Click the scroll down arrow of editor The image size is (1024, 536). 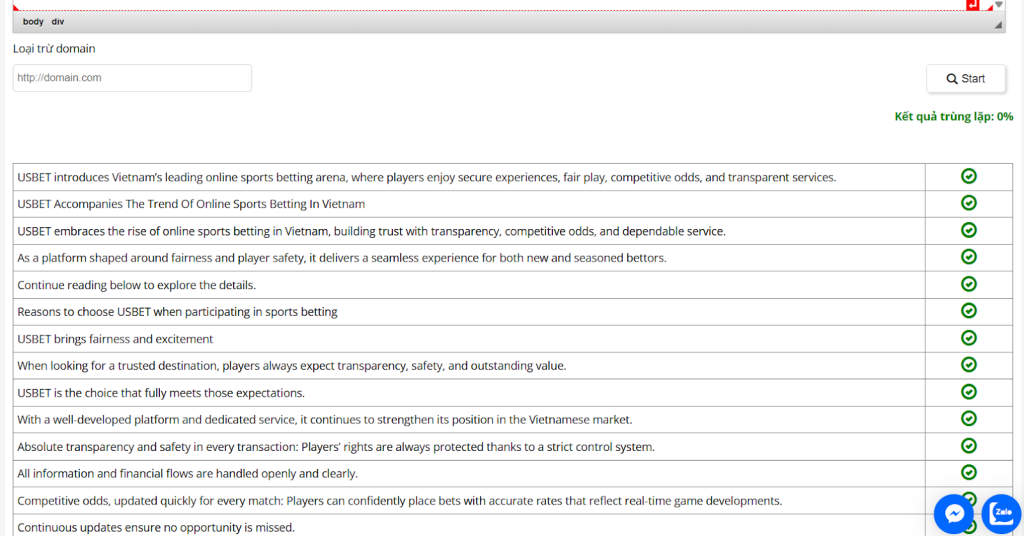coord(999,5)
